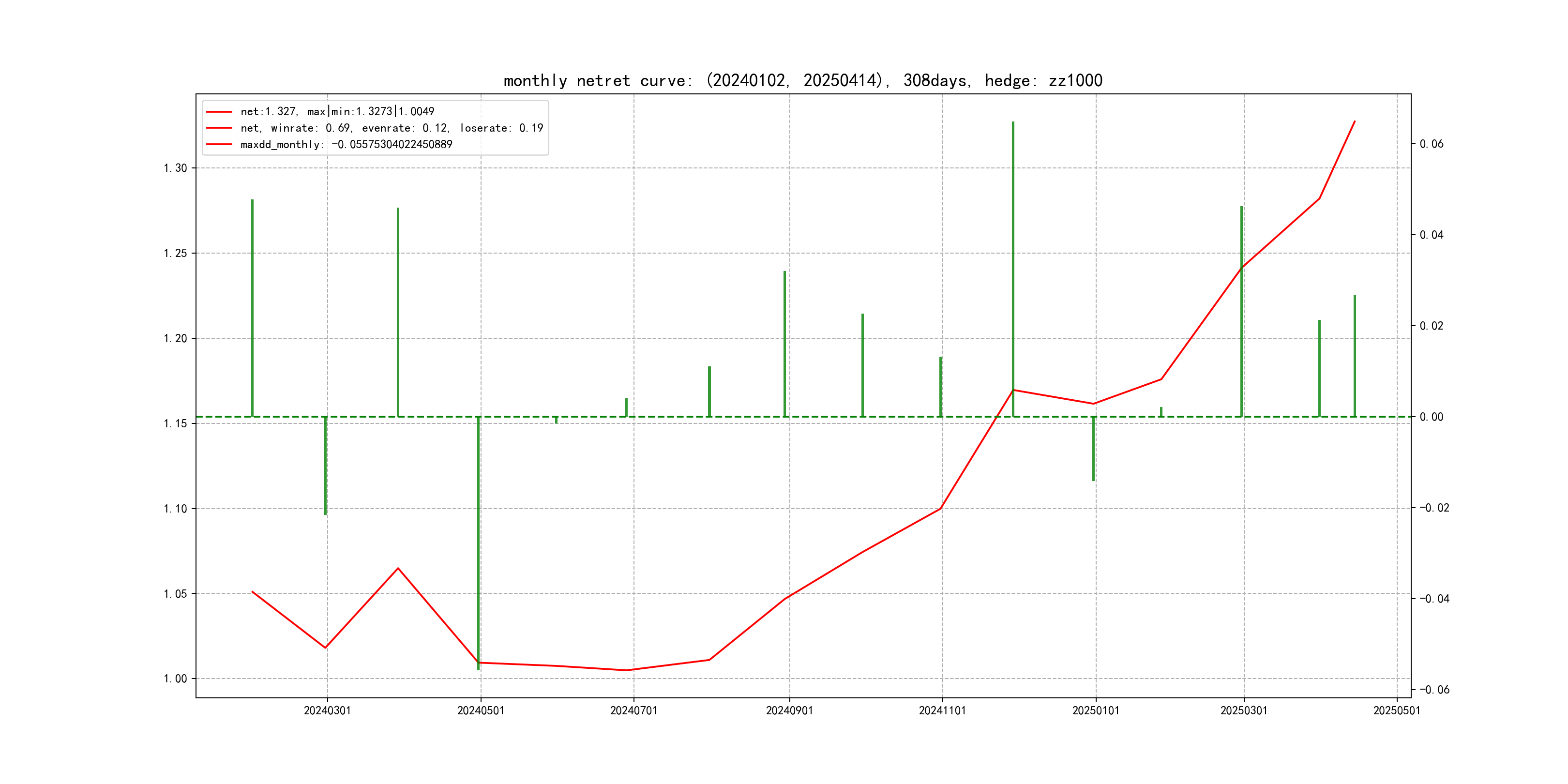Click the deepest negative green bar at 20240501

479,542
